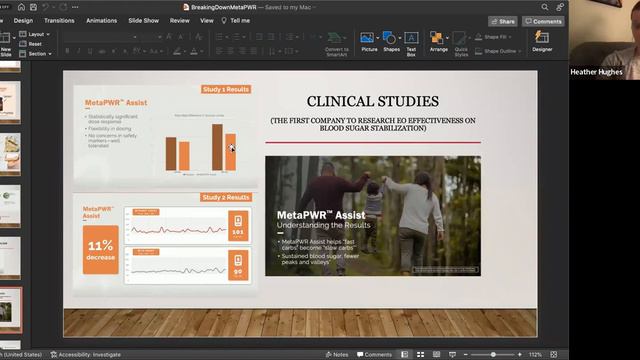Toggle italic formatting
640x360 pixels.
[x=78, y=51]
